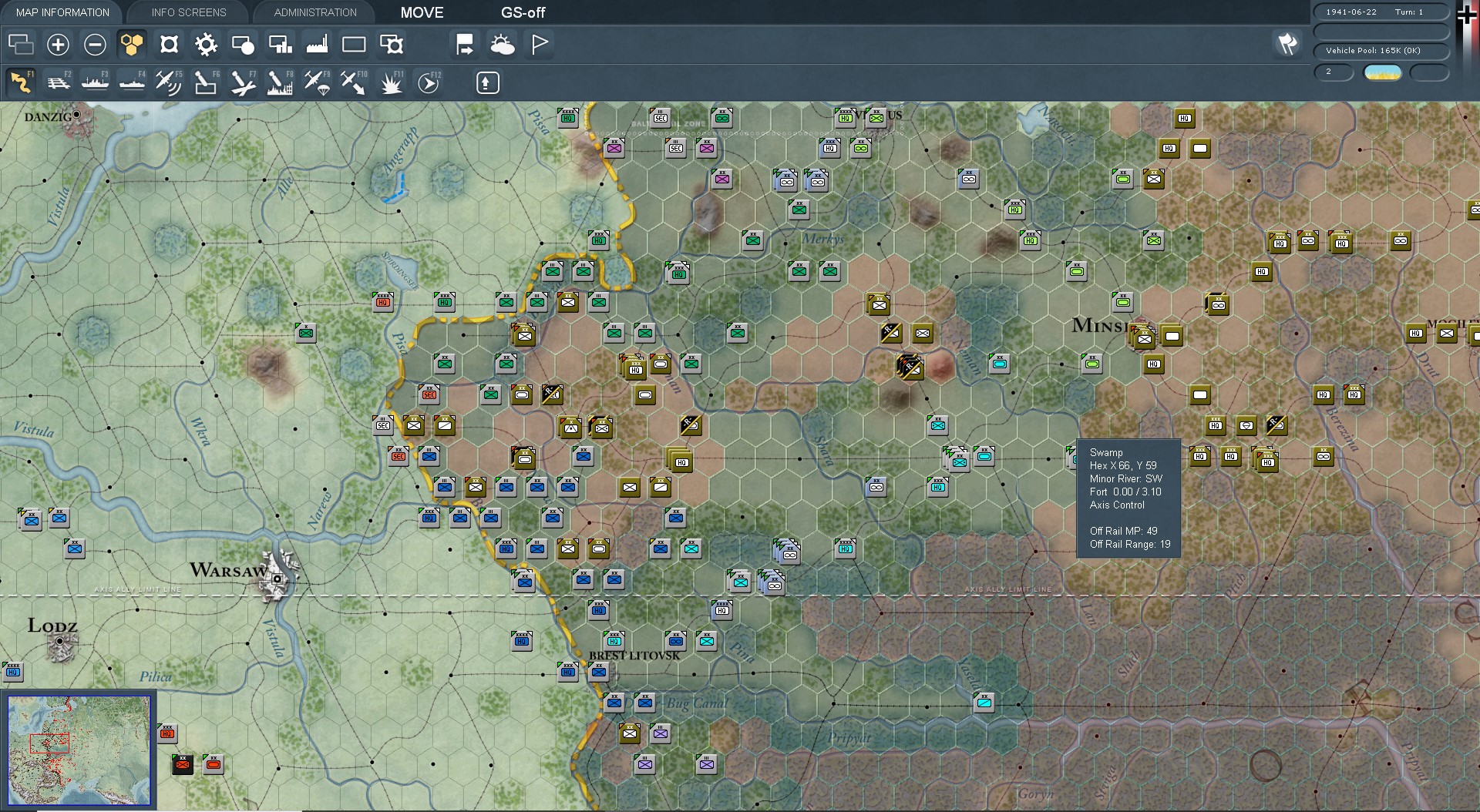Viewport: 1480px width, 812px height.
Task: Zoom in the map with plus icon
Action: [x=58, y=45]
